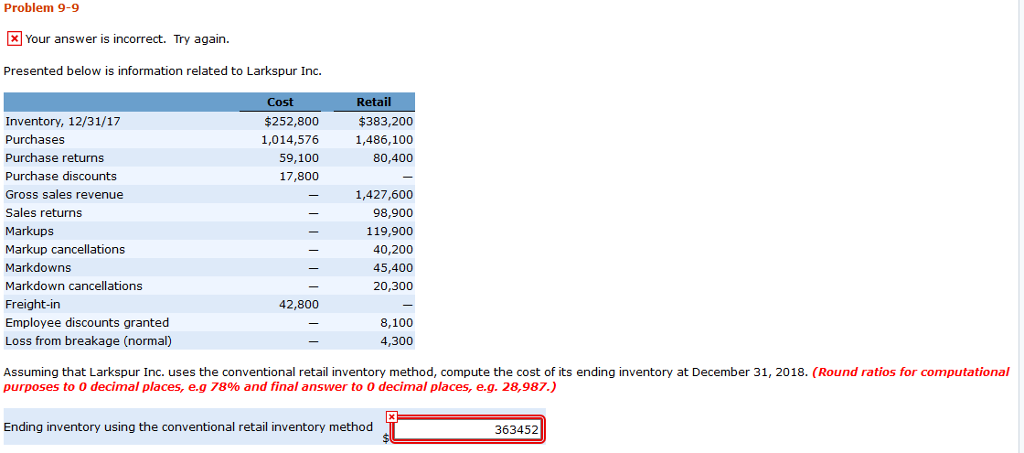Click the ending inventory answer input field
1024x453 pixels.
tap(468, 430)
